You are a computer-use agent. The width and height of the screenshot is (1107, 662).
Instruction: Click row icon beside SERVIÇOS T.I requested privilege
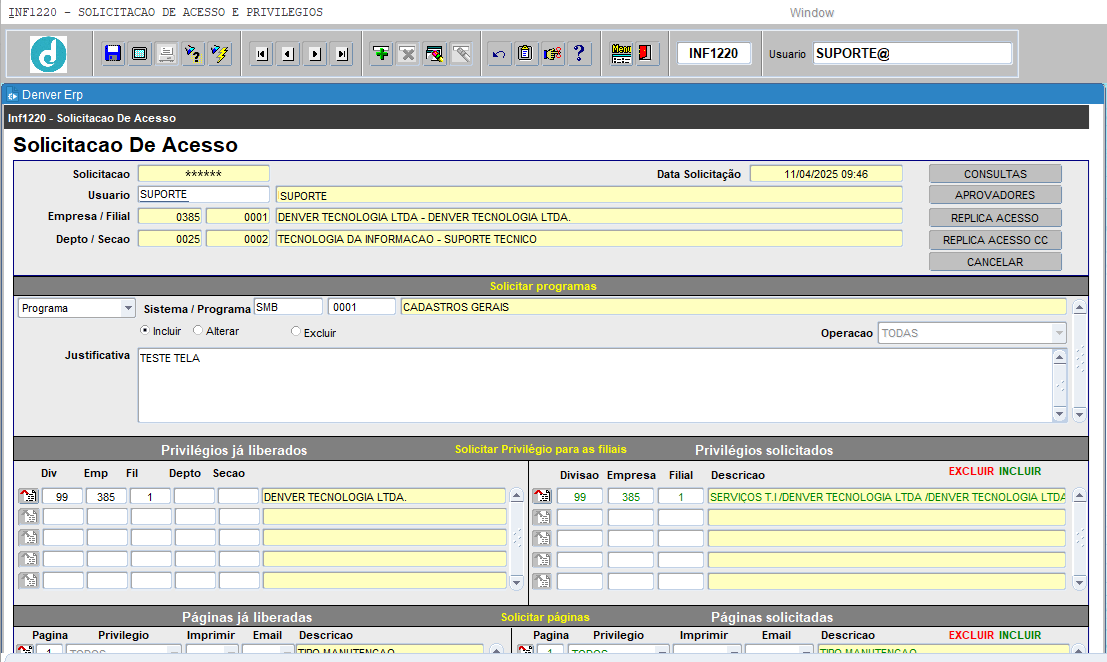click(542, 496)
